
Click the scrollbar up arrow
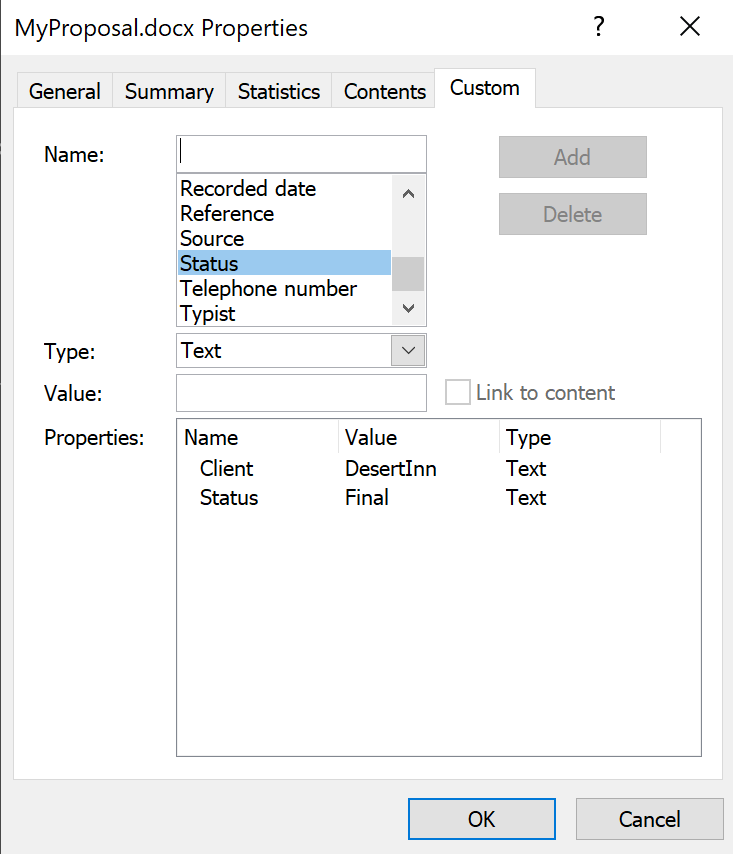(408, 192)
